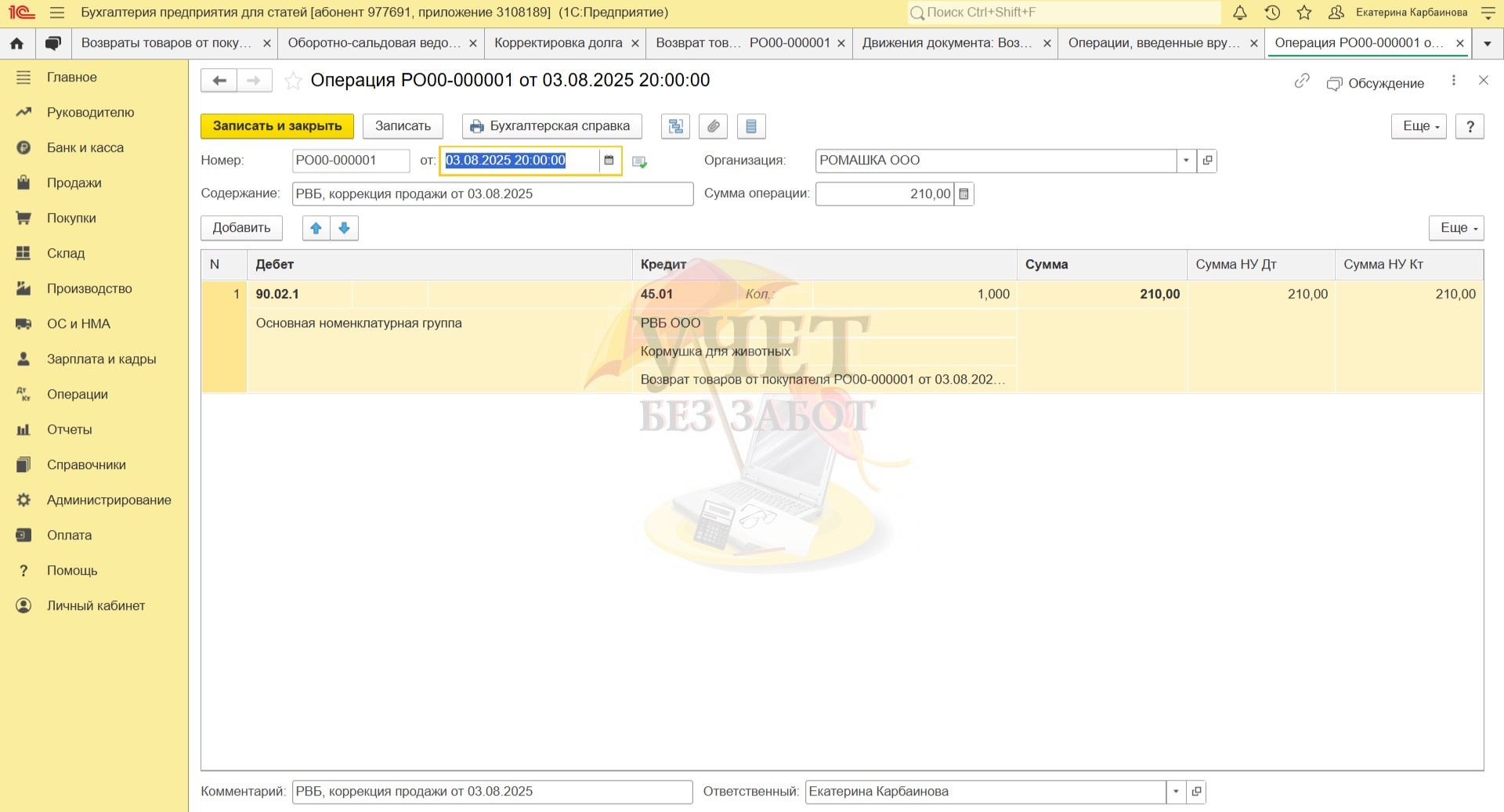Open the Еще menu above table
This screenshot has height=812, width=1504.
[1455, 228]
